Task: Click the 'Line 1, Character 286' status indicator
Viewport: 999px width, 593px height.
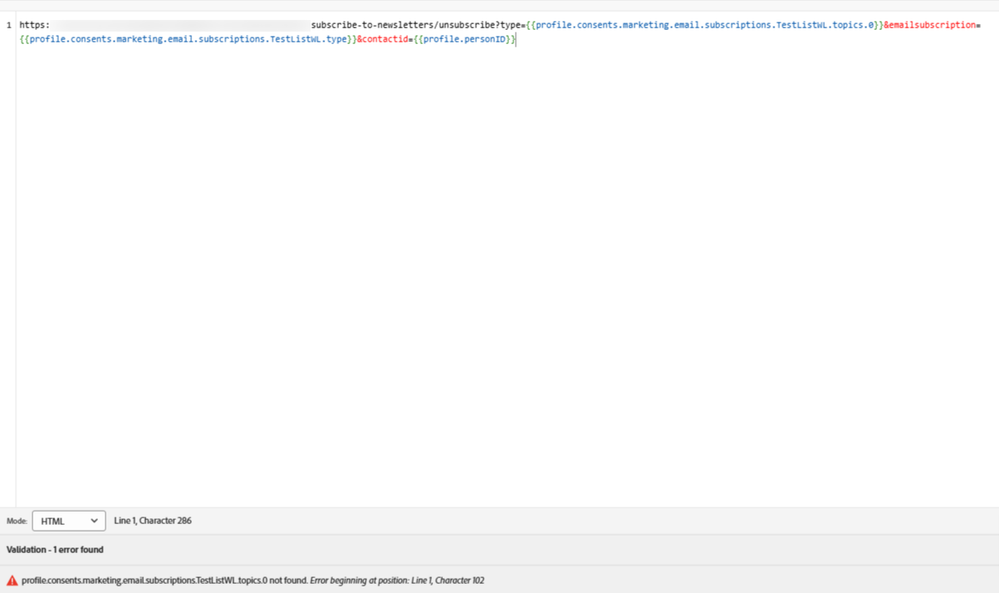Action: [x=152, y=521]
